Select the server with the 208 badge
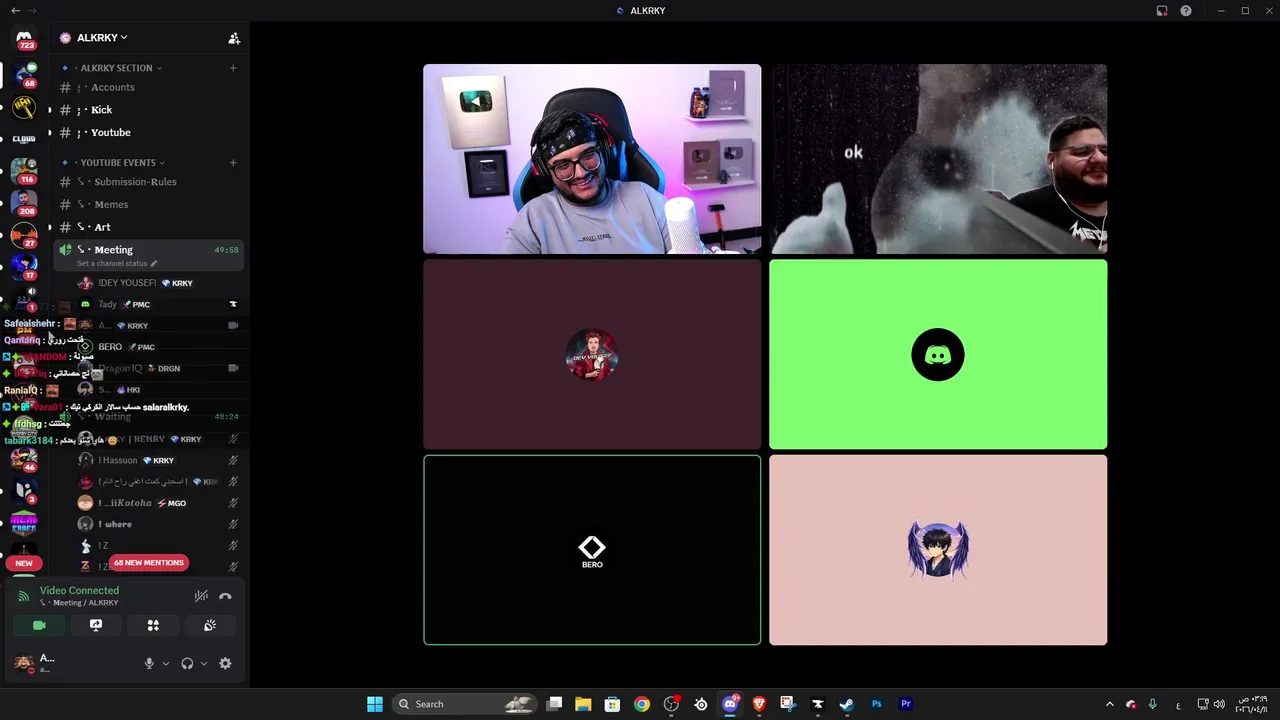Image resolution: width=1280 pixels, height=720 pixels. (x=24, y=203)
